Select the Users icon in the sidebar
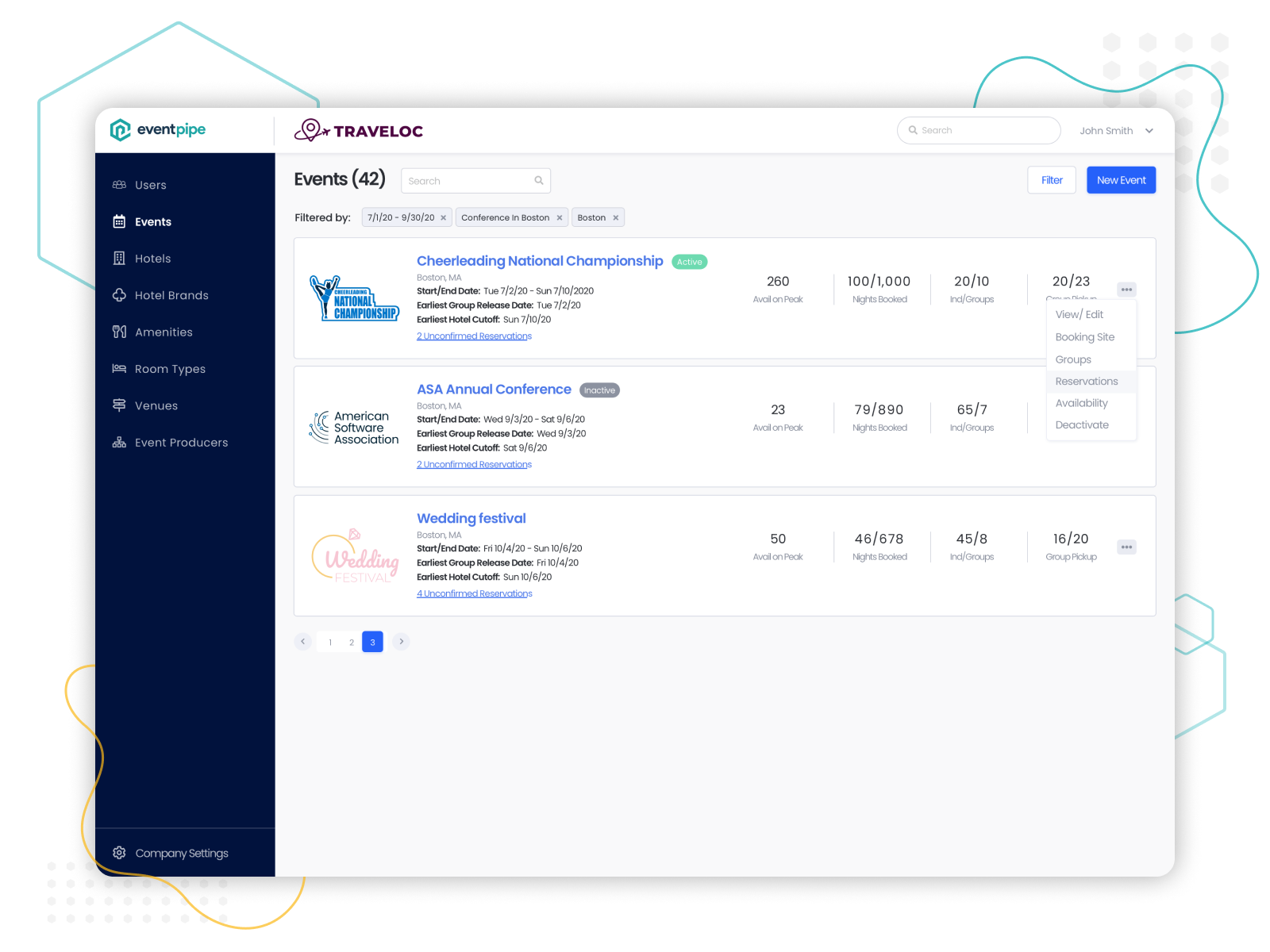 point(119,185)
